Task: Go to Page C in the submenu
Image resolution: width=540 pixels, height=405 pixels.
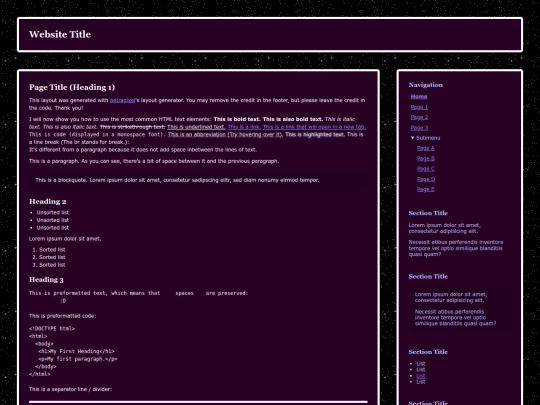Action: tap(426, 169)
